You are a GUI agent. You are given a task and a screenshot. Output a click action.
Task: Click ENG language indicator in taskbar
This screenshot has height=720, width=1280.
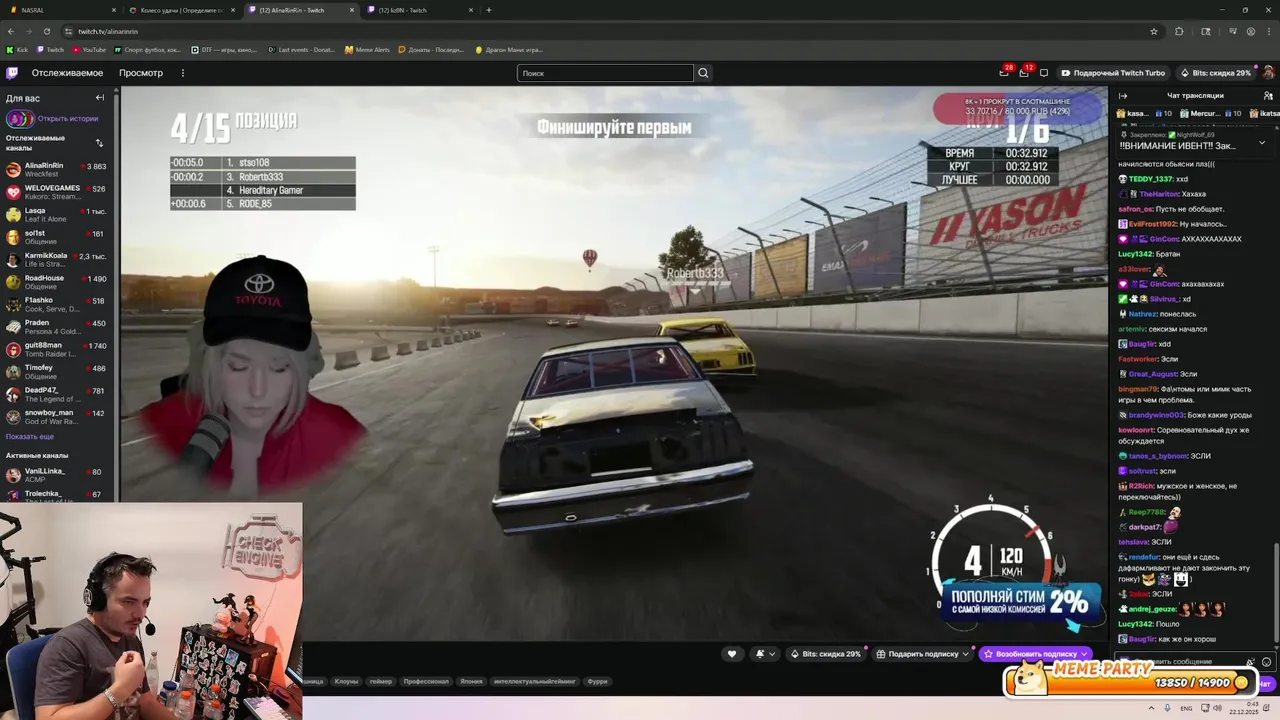[x=1186, y=708]
